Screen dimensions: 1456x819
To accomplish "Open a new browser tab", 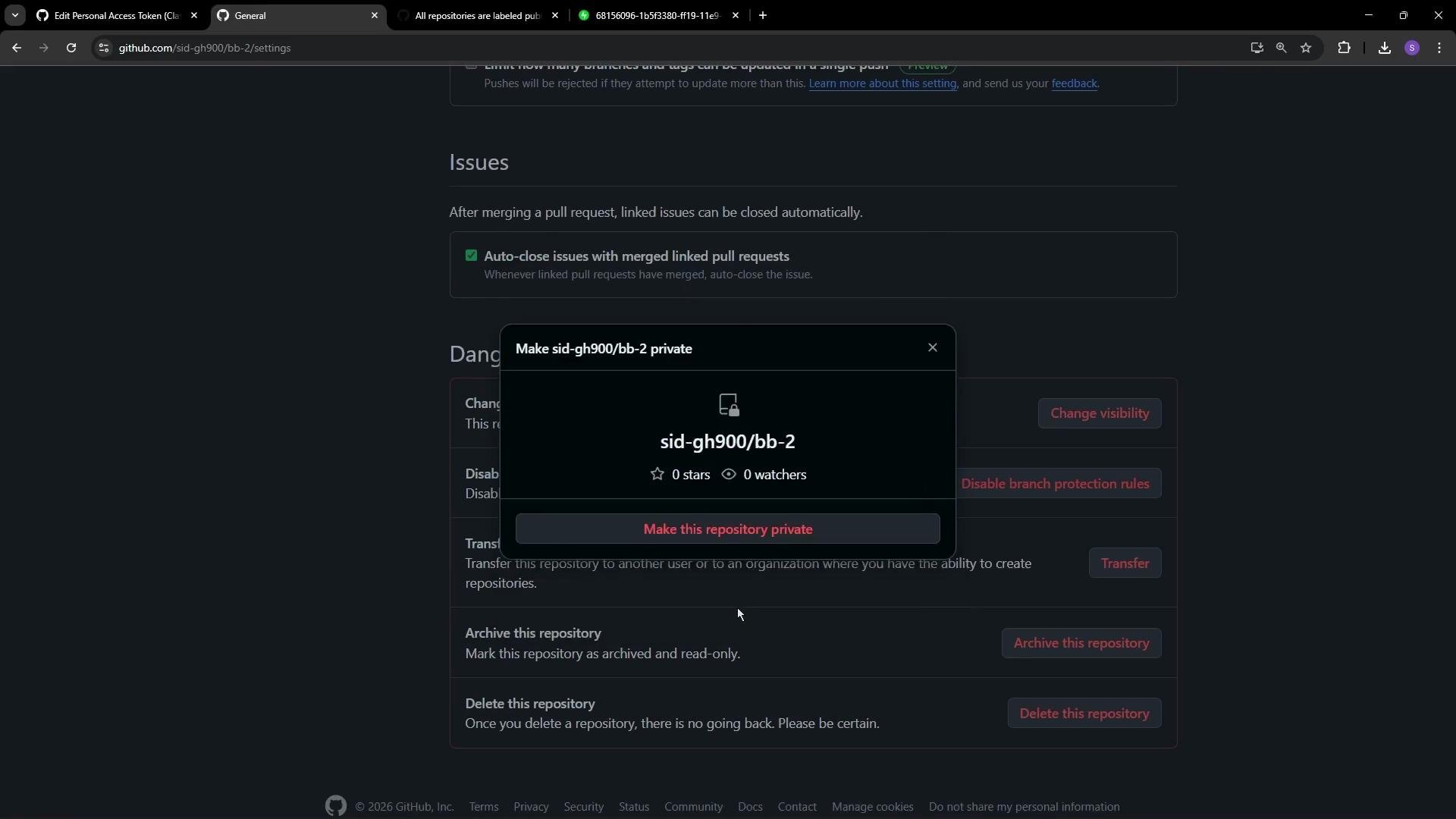I will click(763, 15).
